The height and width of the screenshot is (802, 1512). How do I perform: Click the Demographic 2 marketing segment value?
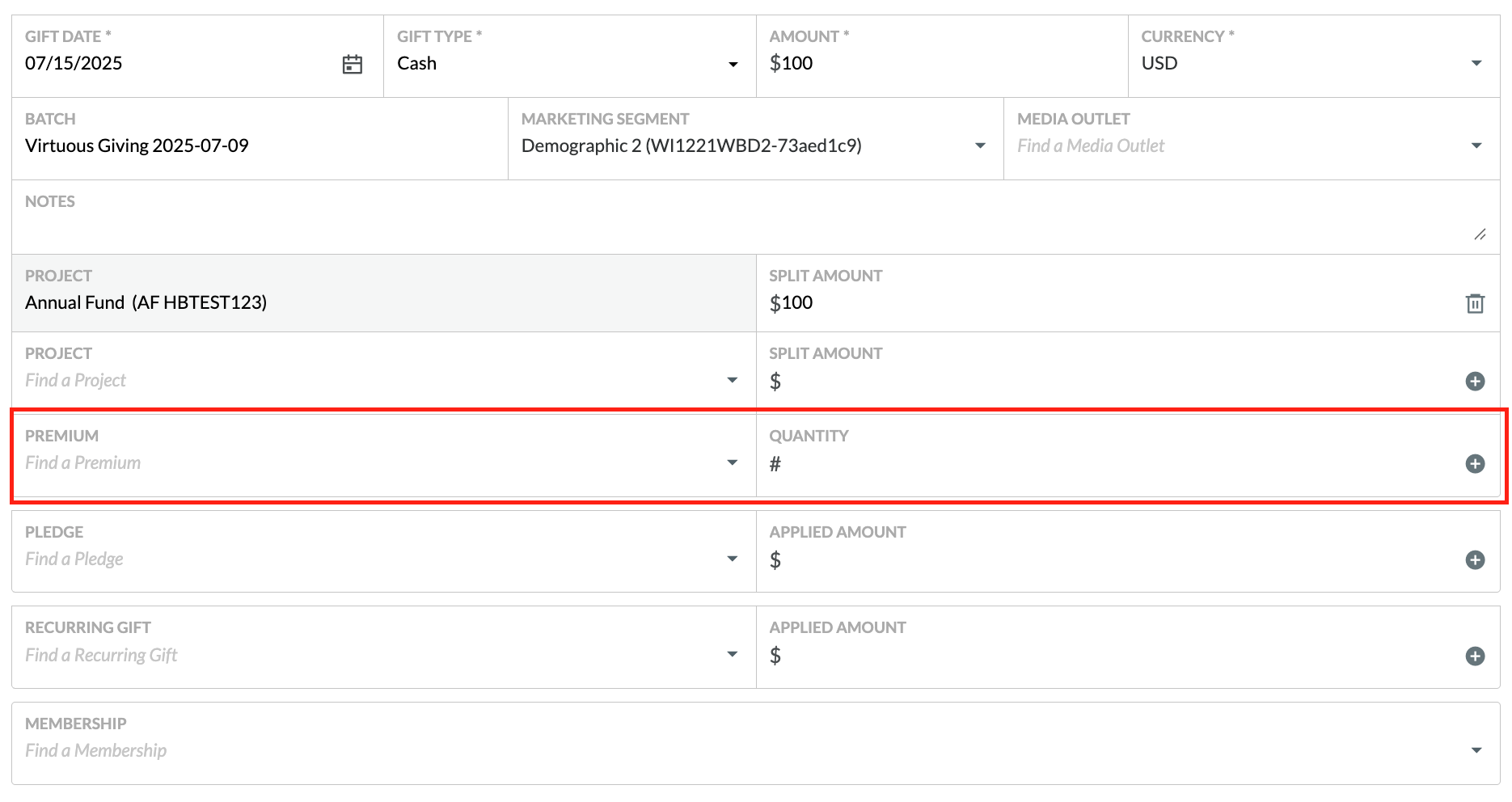click(x=691, y=146)
